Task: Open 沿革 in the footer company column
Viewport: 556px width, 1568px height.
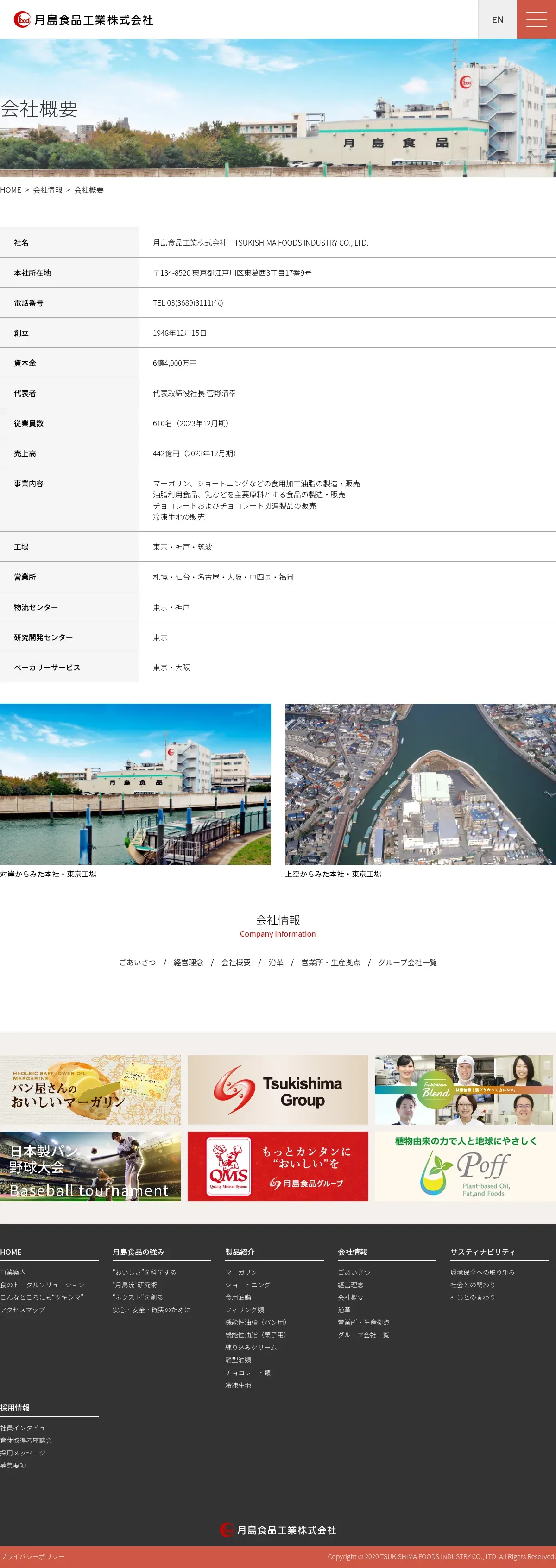Action: tap(344, 1310)
